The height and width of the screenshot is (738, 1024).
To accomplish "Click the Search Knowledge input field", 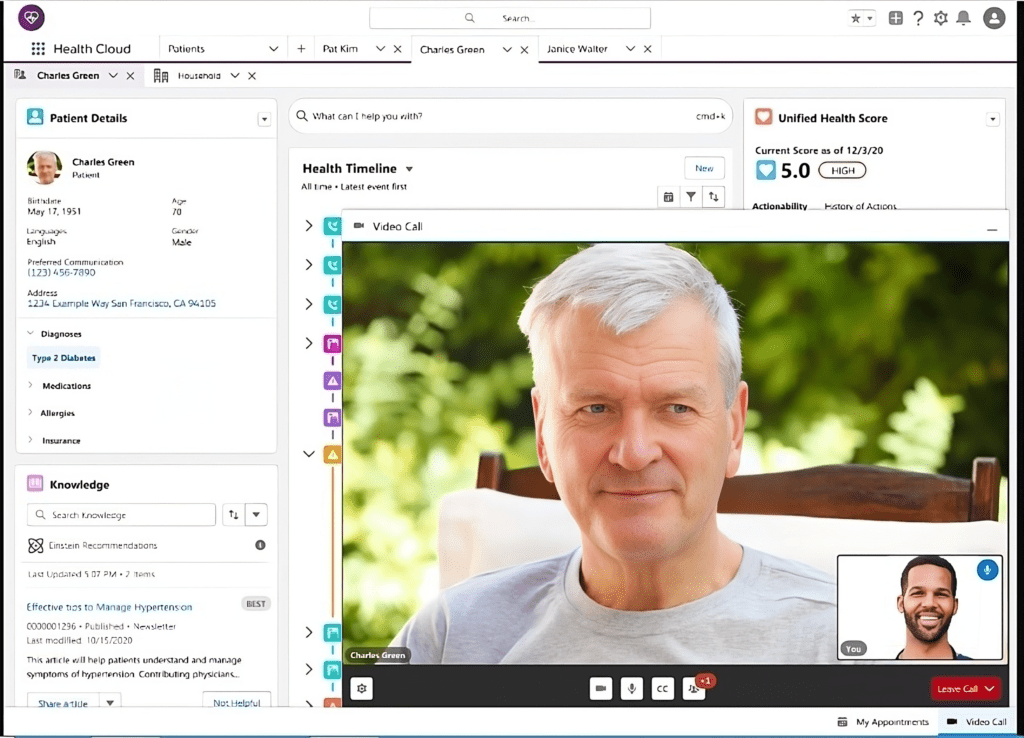I will 122,515.
